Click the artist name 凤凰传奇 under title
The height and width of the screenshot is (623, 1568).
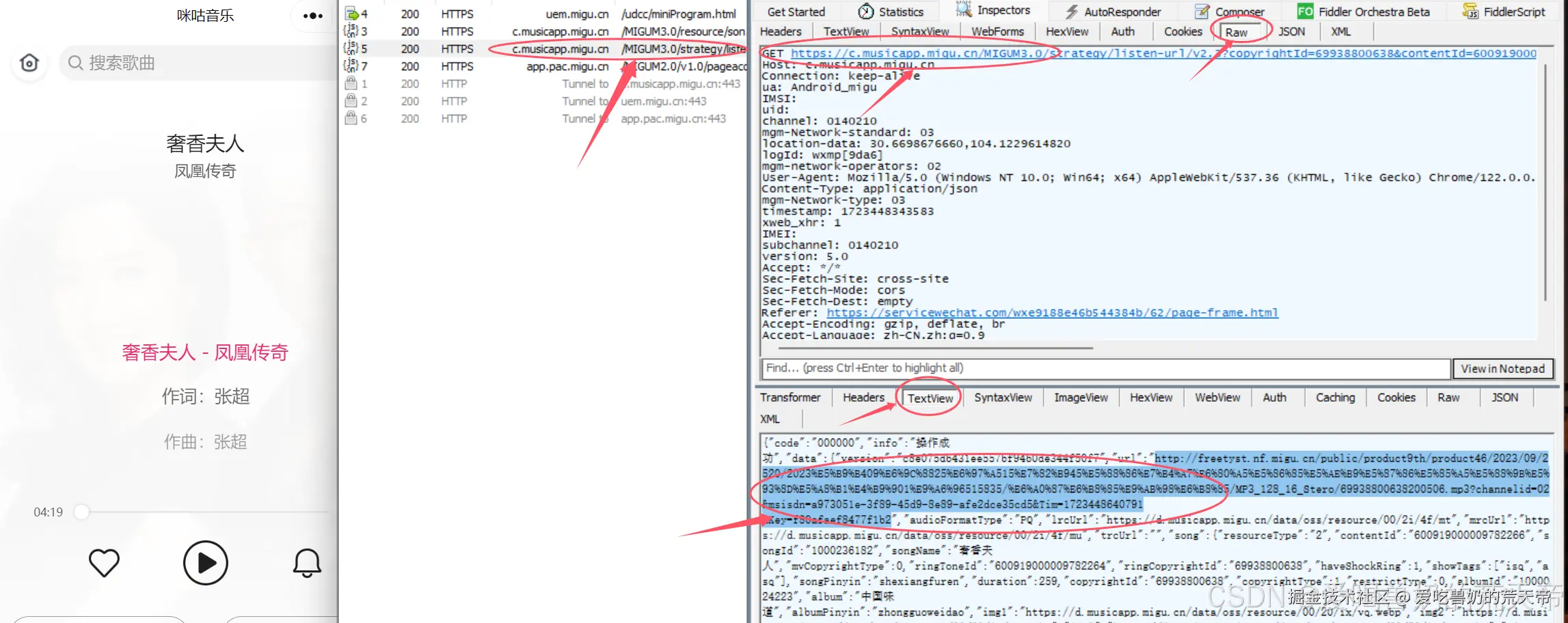pos(205,171)
